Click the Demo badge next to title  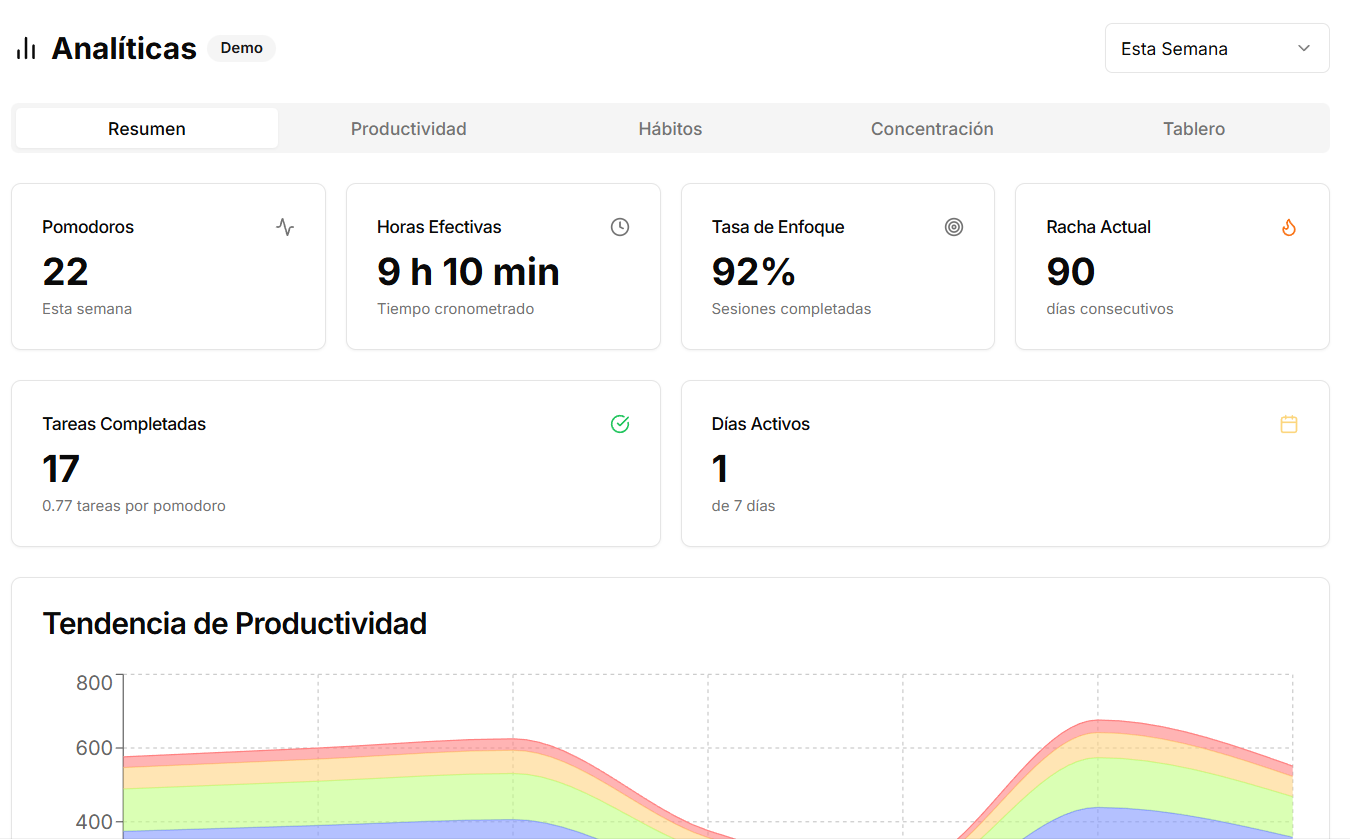point(241,48)
